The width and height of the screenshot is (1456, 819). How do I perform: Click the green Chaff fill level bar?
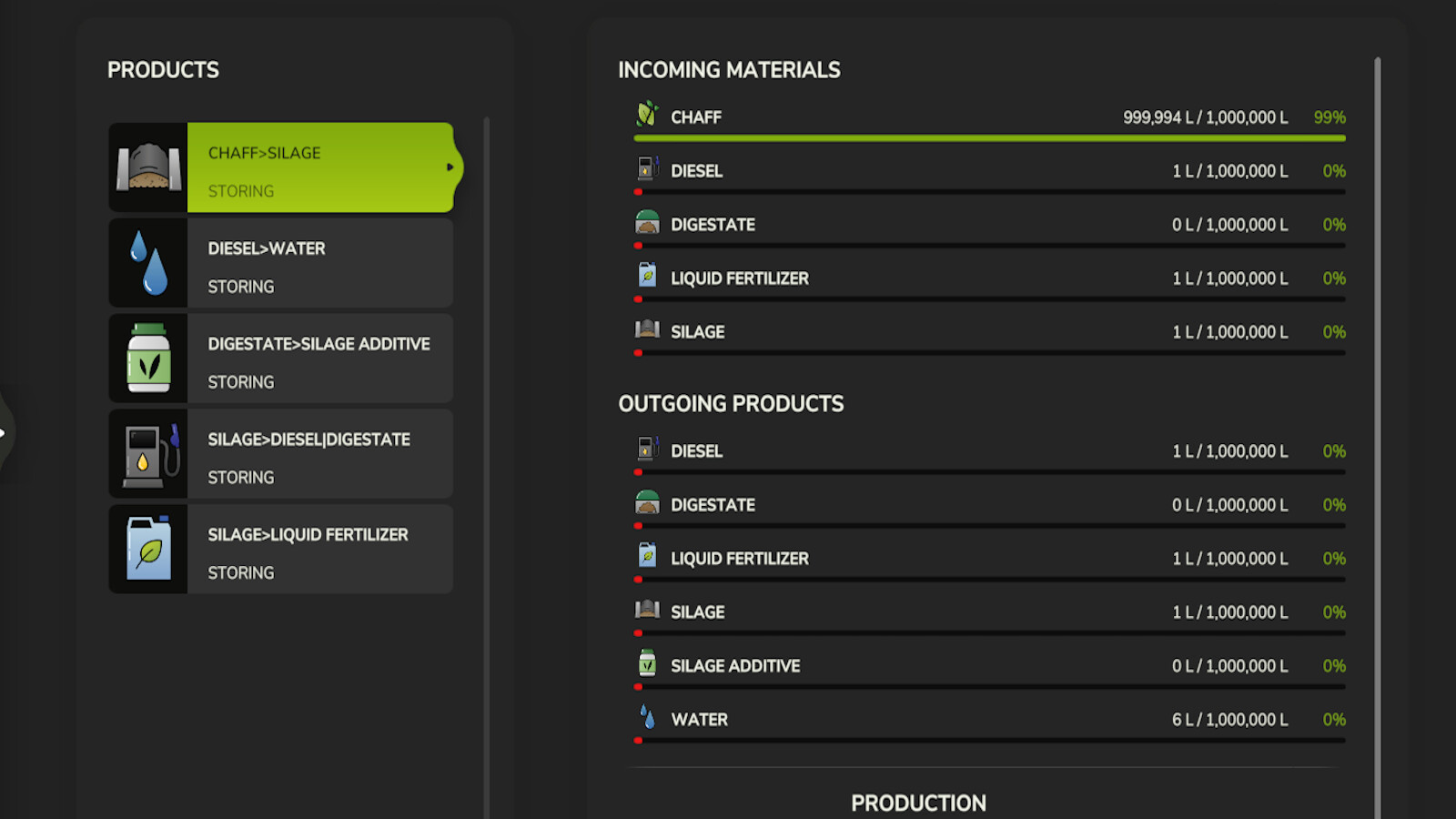click(988, 138)
